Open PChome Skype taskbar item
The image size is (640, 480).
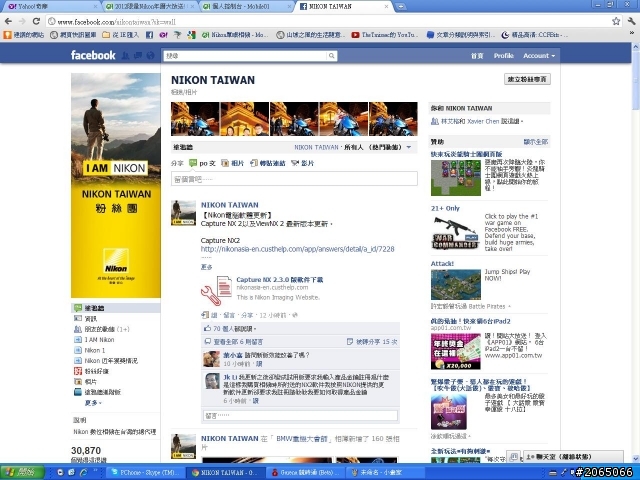[145, 473]
